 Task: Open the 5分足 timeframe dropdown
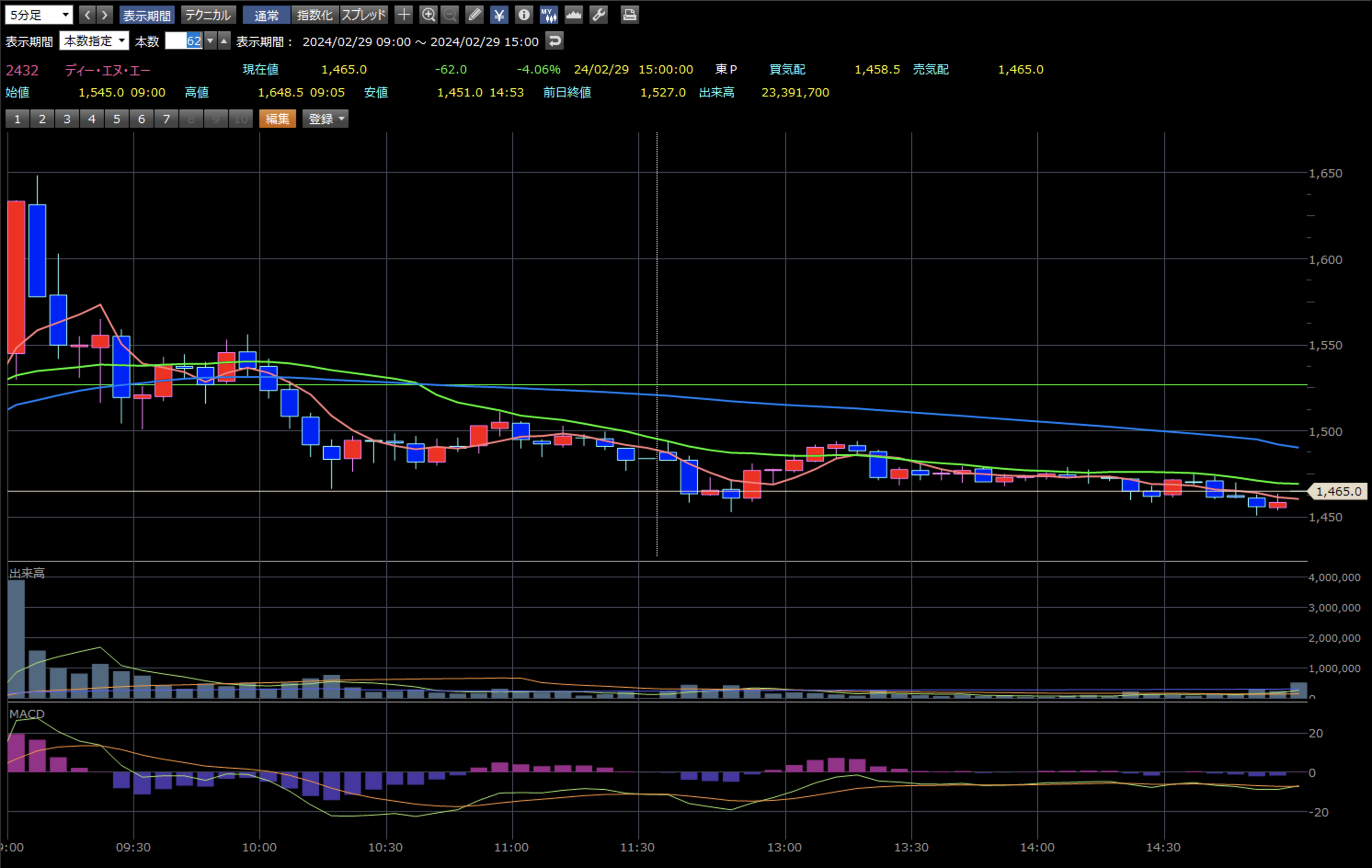[39, 15]
